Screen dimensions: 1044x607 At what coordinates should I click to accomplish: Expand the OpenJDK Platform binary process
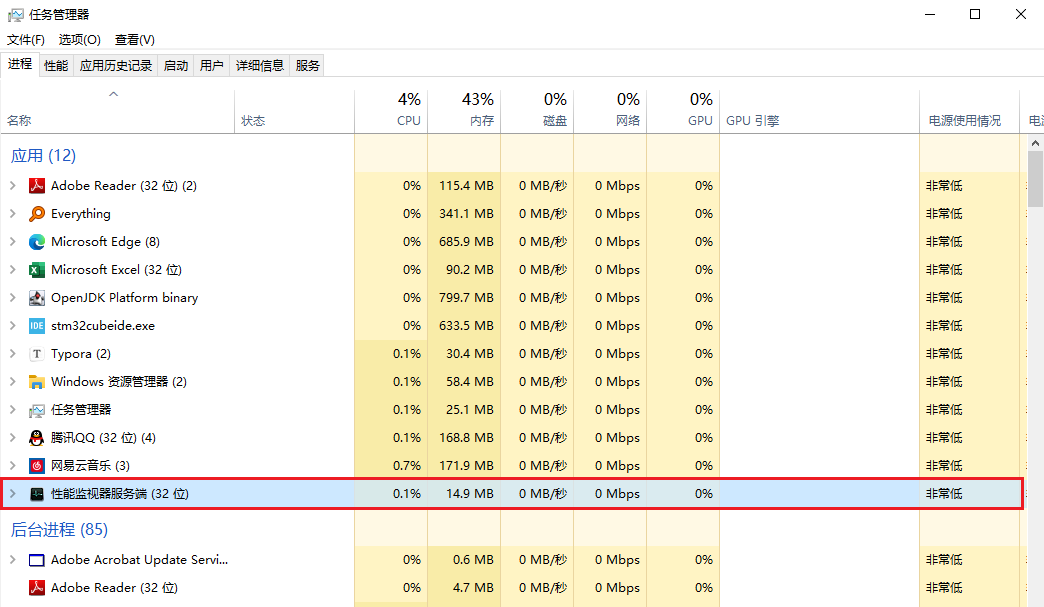[13, 298]
